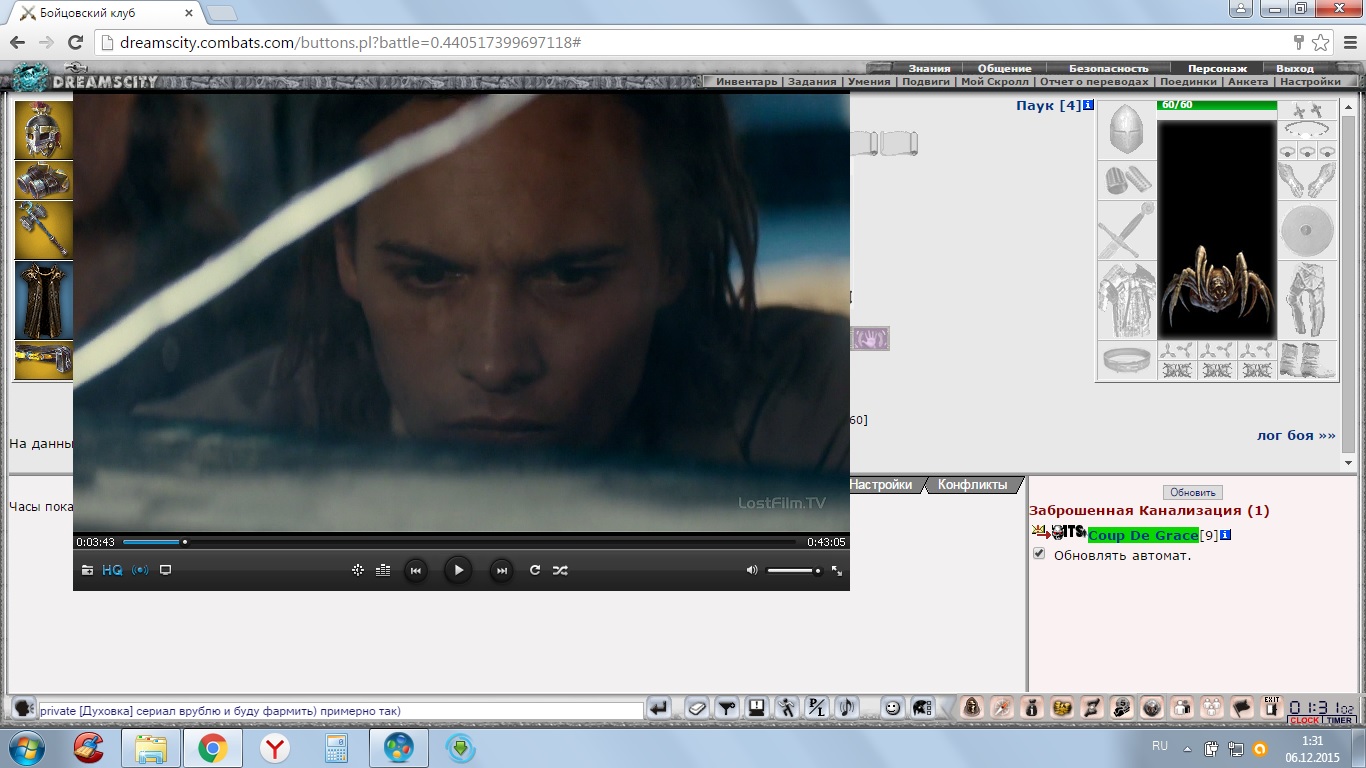The height and width of the screenshot is (768, 1366).
Task: Open the Задания submenu link
Action: point(811,82)
